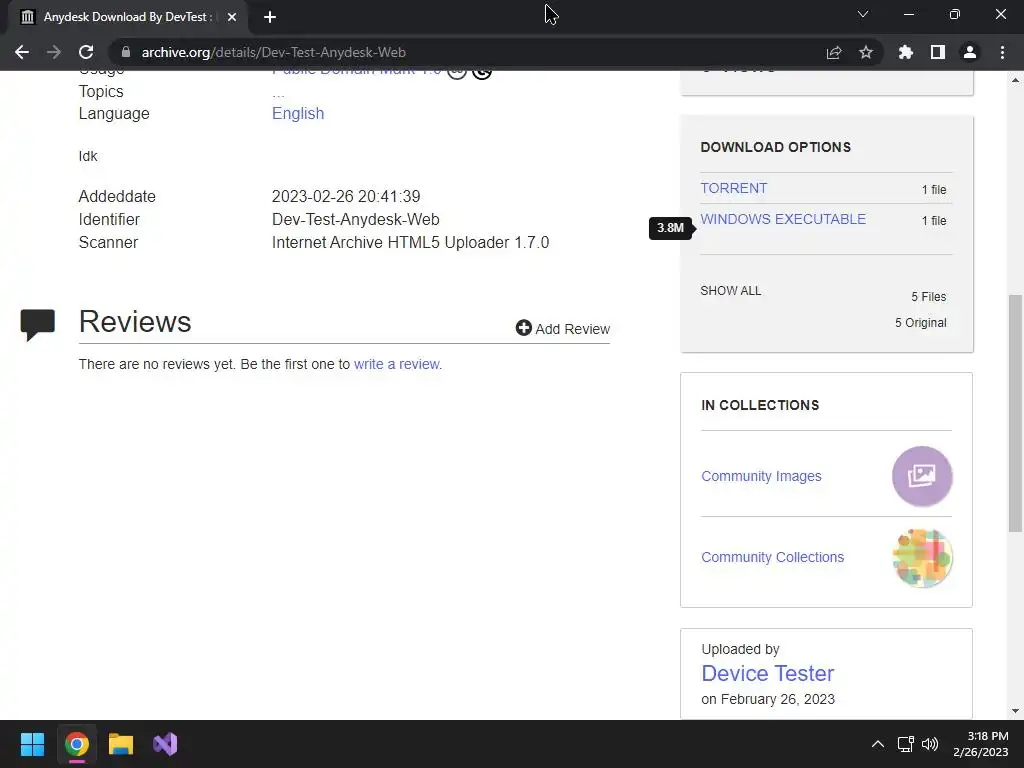Click the Dev-Test-Anydesk-Web identifier value
The height and width of the screenshot is (768, 1024).
pyautogui.click(x=355, y=219)
